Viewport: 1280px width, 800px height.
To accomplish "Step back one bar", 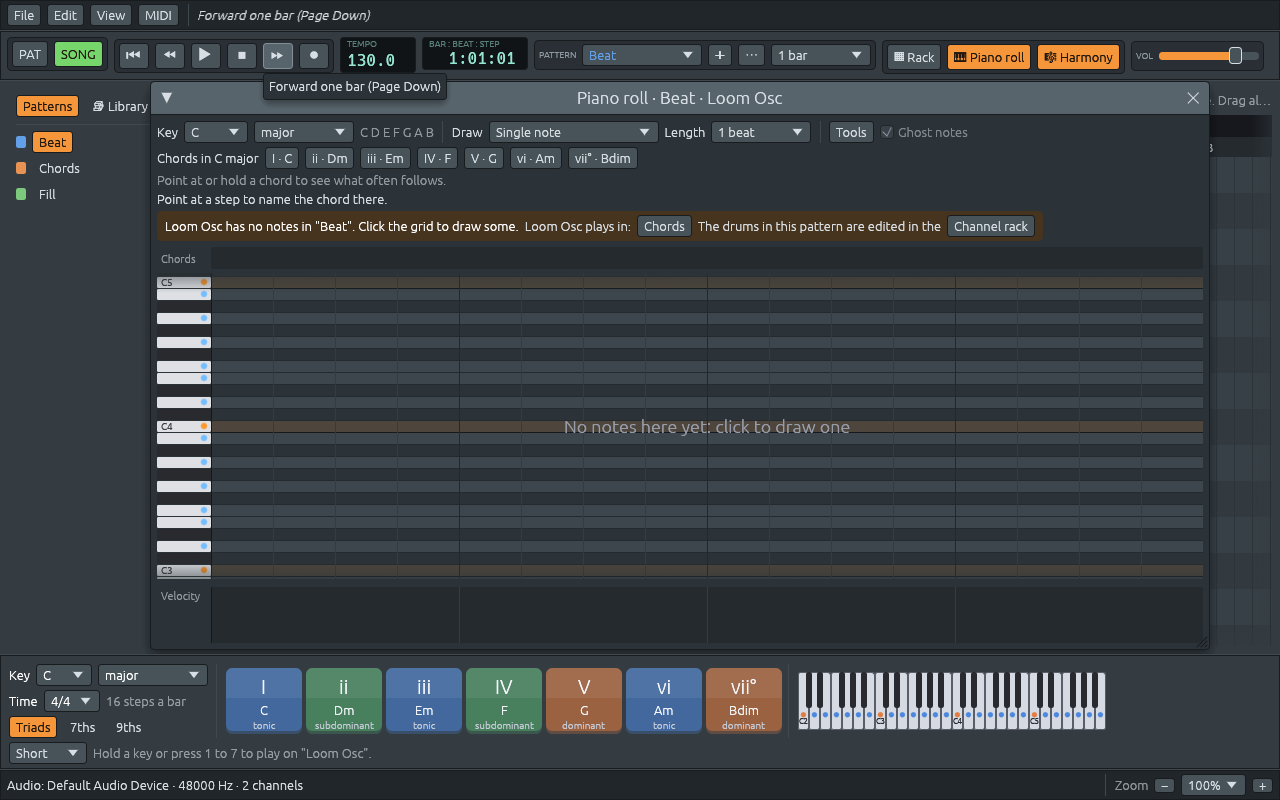I will coord(169,55).
